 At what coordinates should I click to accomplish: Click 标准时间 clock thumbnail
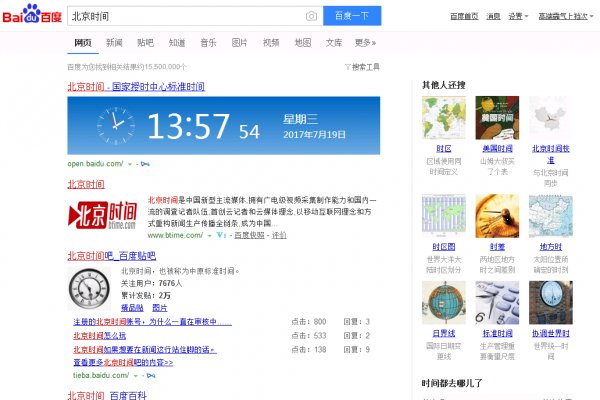[497, 302]
